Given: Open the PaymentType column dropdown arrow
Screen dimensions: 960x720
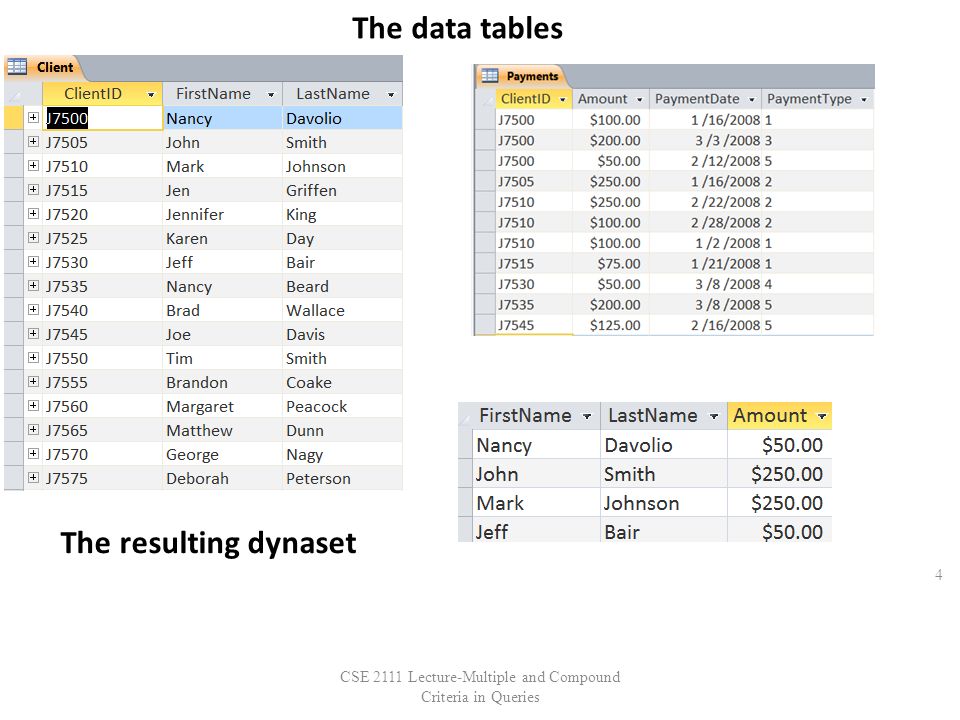Looking at the screenshot, I should [864, 99].
